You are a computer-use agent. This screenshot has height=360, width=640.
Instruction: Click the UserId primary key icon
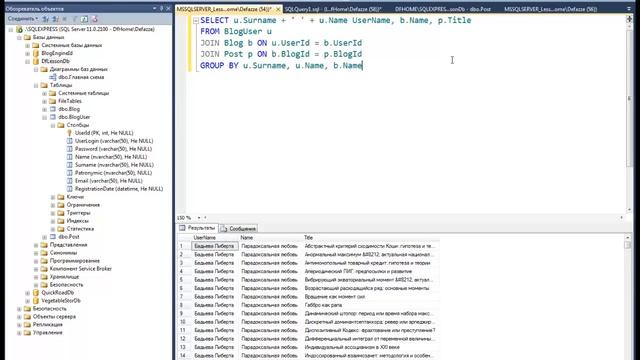pos(69,133)
